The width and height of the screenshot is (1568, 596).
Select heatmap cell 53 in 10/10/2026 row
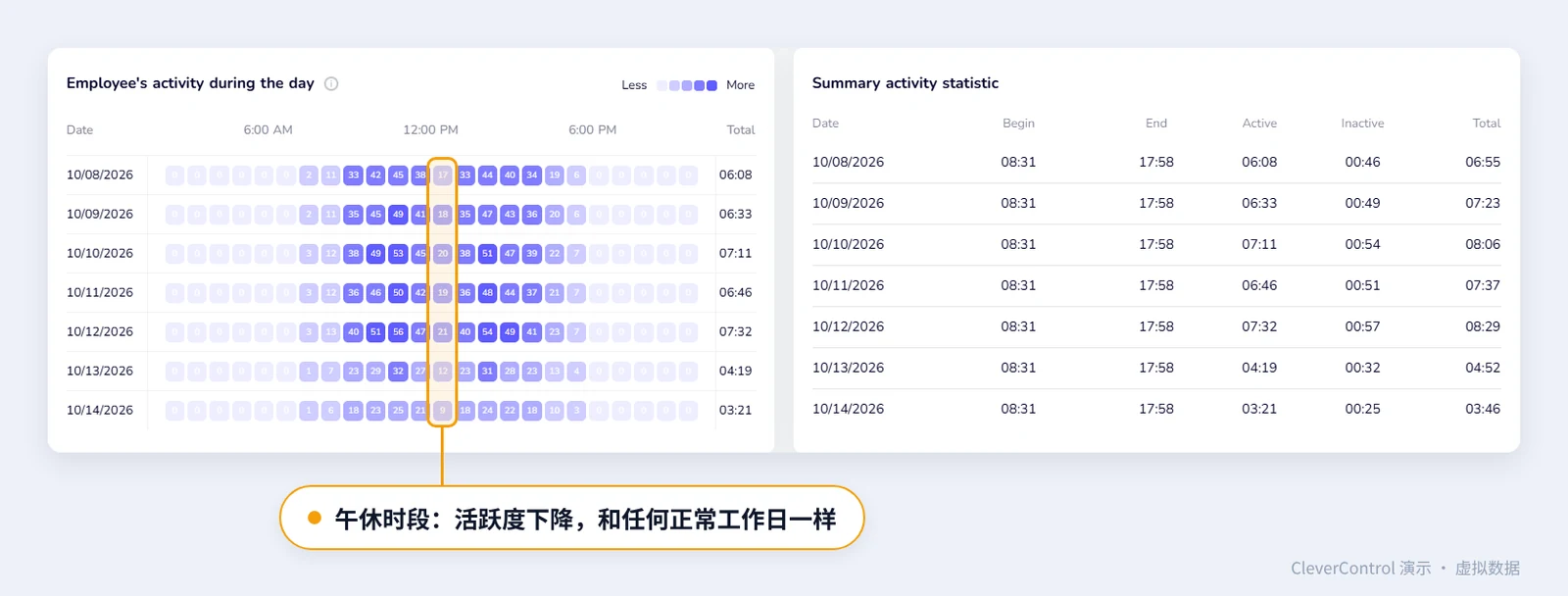(x=398, y=254)
